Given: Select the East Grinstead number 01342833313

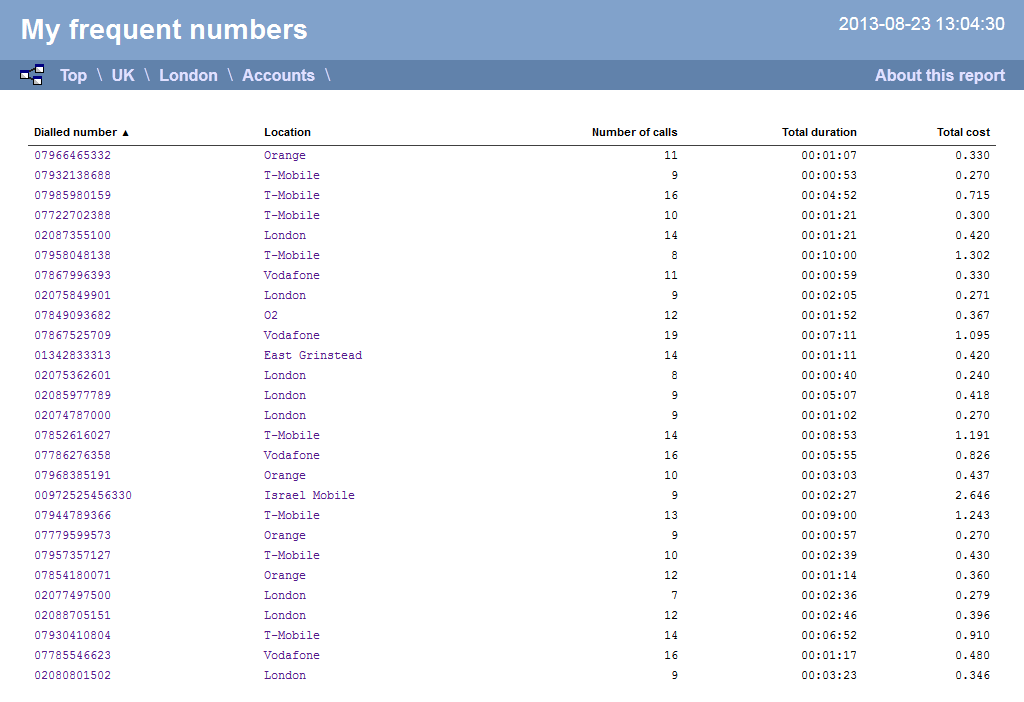Looking at the screenshot, I should click(72, 355).
